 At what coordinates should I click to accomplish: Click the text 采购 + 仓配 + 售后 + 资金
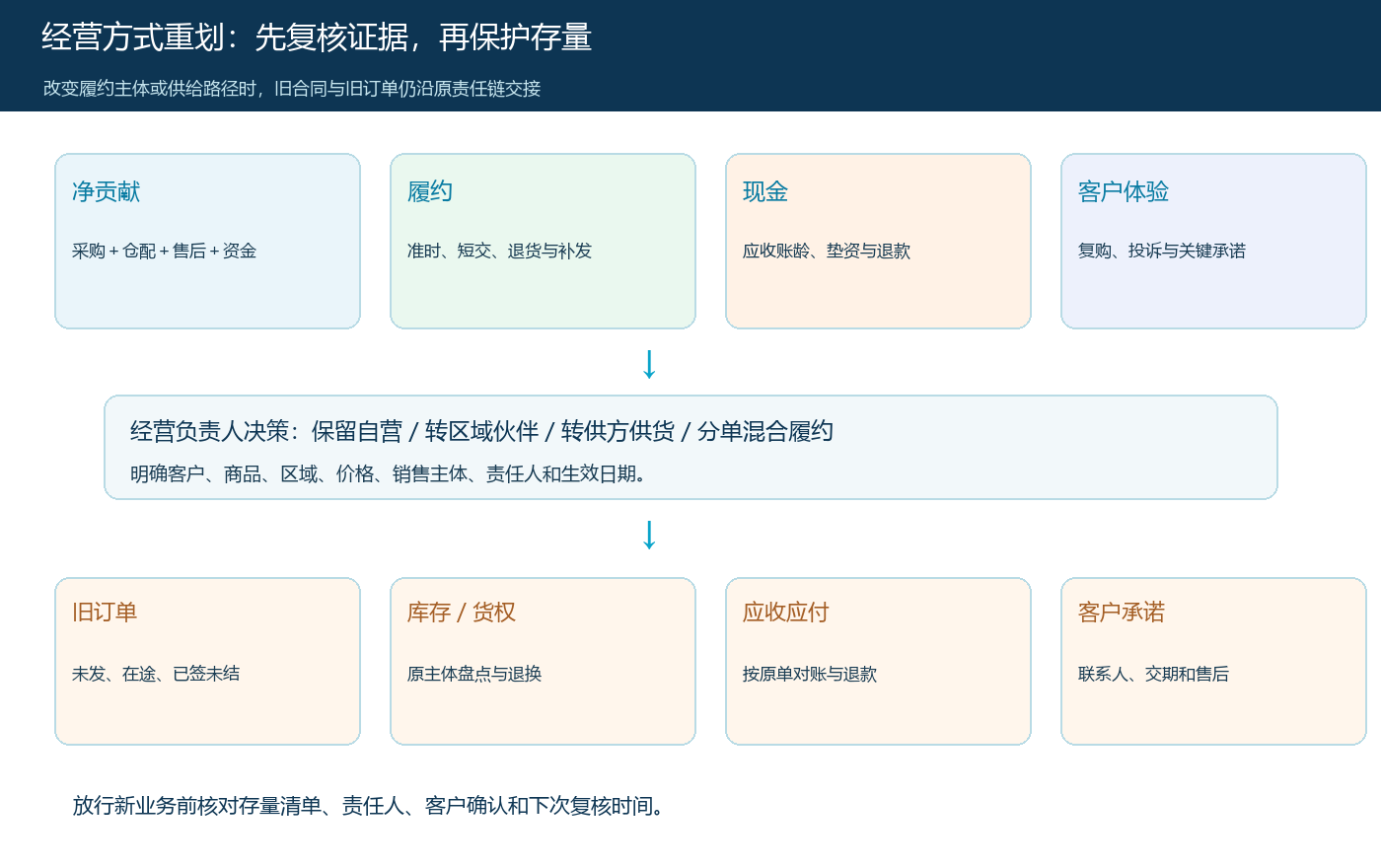pyautogui.click(x=164, y=251)
